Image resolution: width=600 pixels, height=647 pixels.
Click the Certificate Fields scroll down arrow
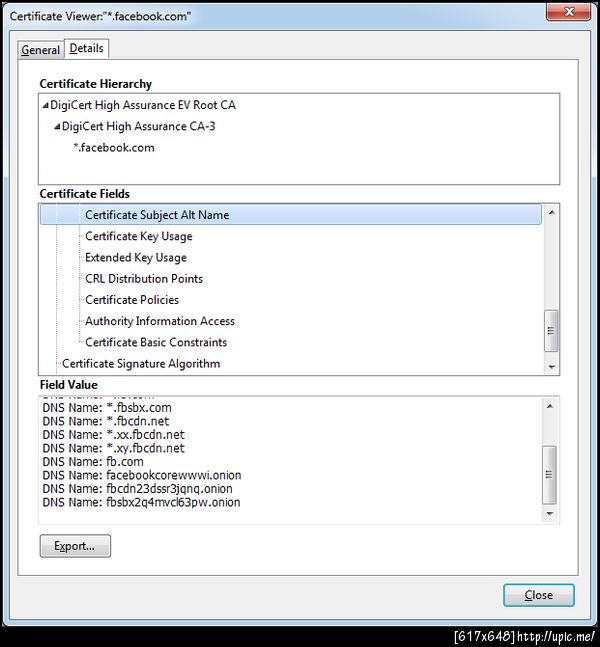click(551, 367)
